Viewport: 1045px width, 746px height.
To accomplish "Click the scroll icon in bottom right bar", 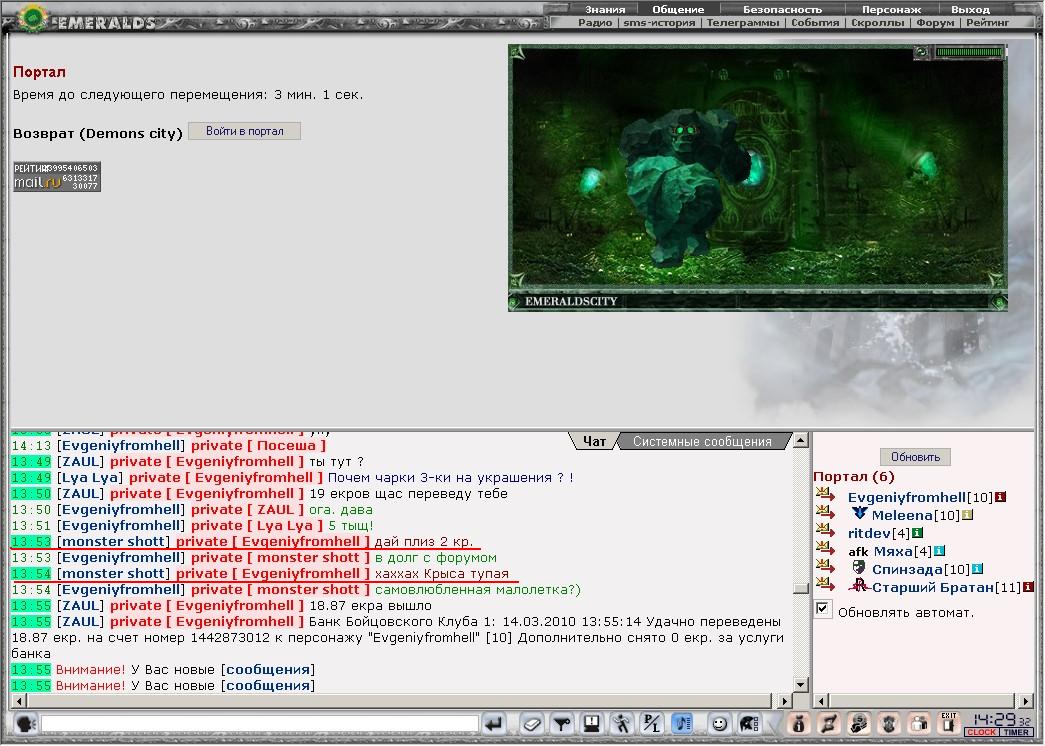I will pos(828,723).
